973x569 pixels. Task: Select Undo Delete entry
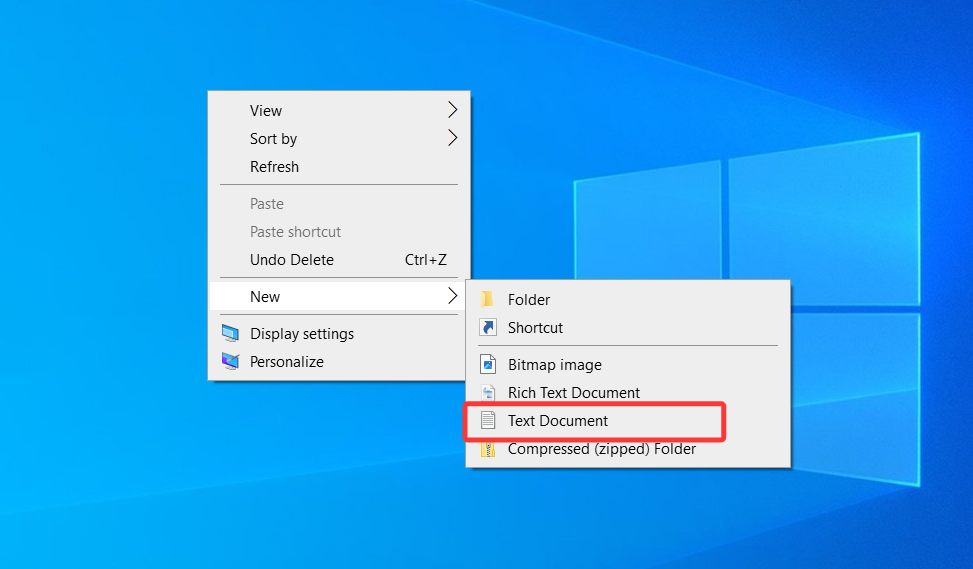click(x=339, y=259)
